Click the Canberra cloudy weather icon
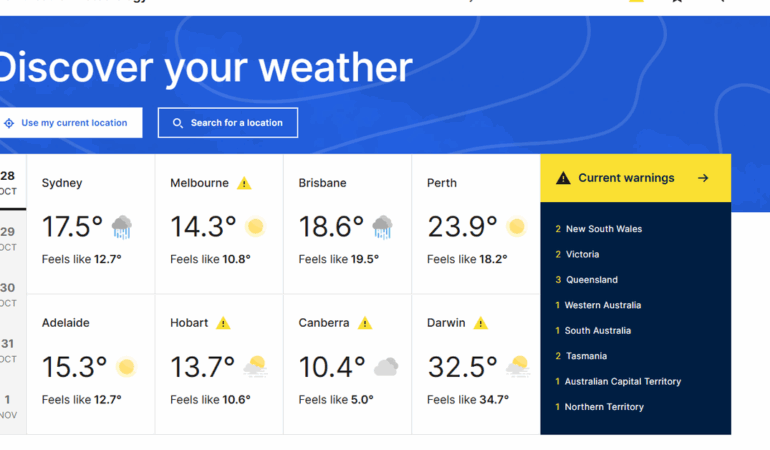Screen dimensions: 770x450 [x=386, y=367]
